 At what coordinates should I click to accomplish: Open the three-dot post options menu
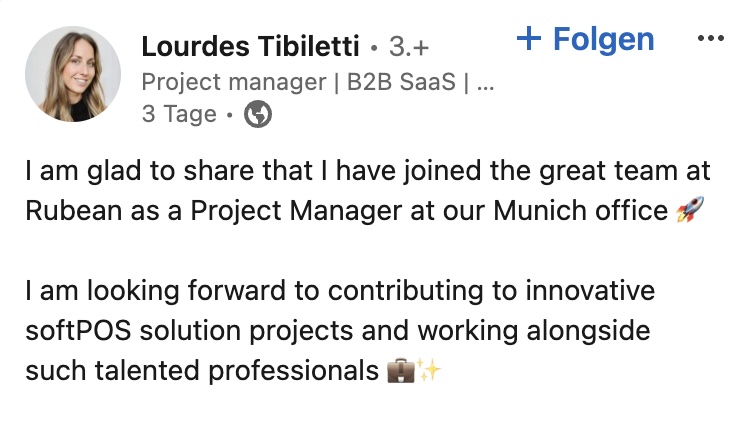coord(708,39)
